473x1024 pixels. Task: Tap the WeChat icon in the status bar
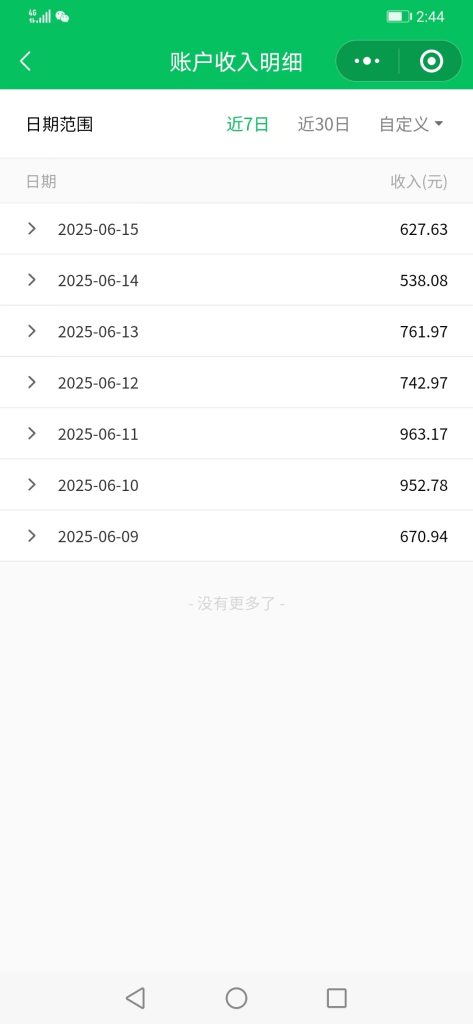point(62,17)
